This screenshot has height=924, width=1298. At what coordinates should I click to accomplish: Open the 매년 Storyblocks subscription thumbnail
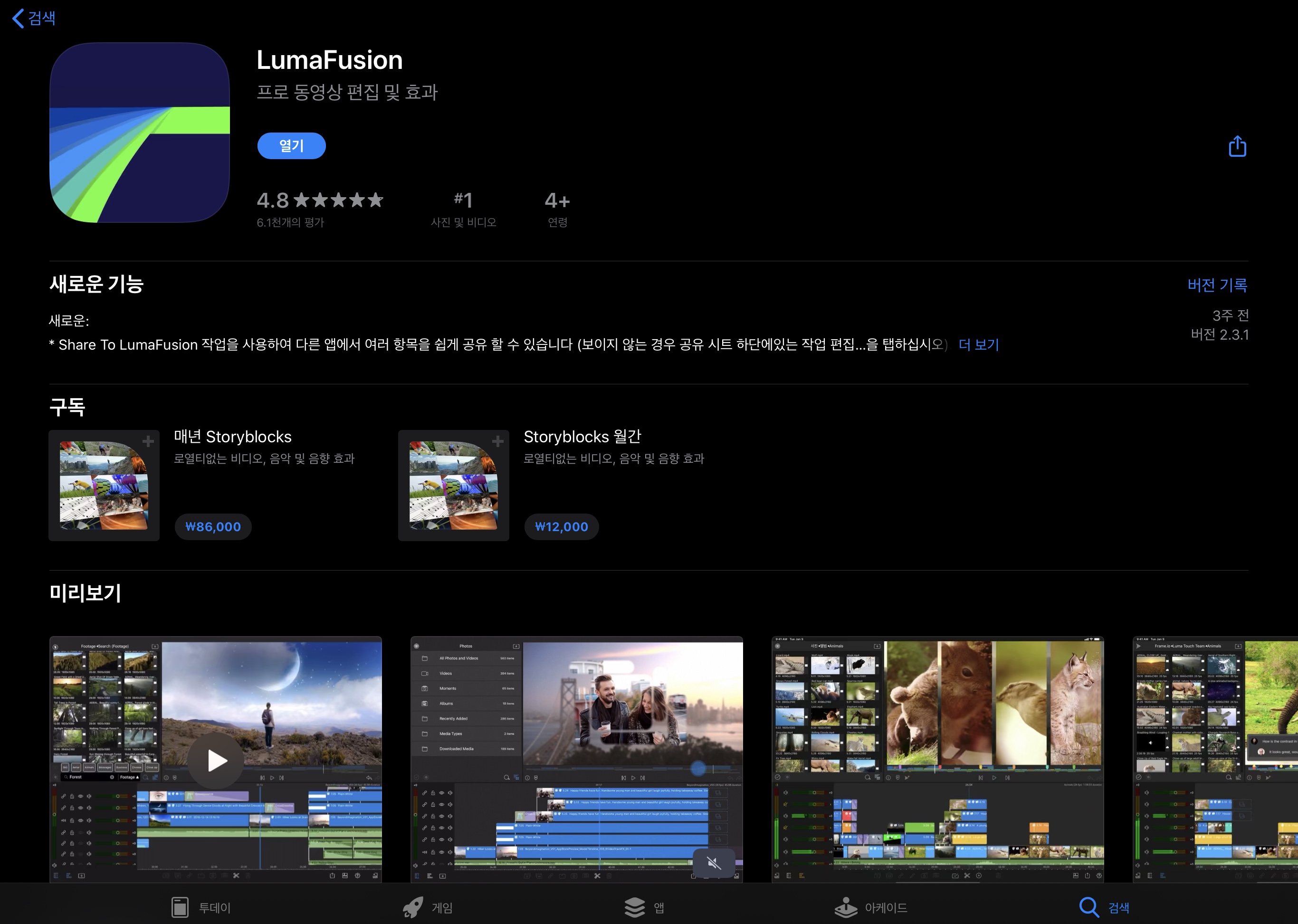coord(104,486)
